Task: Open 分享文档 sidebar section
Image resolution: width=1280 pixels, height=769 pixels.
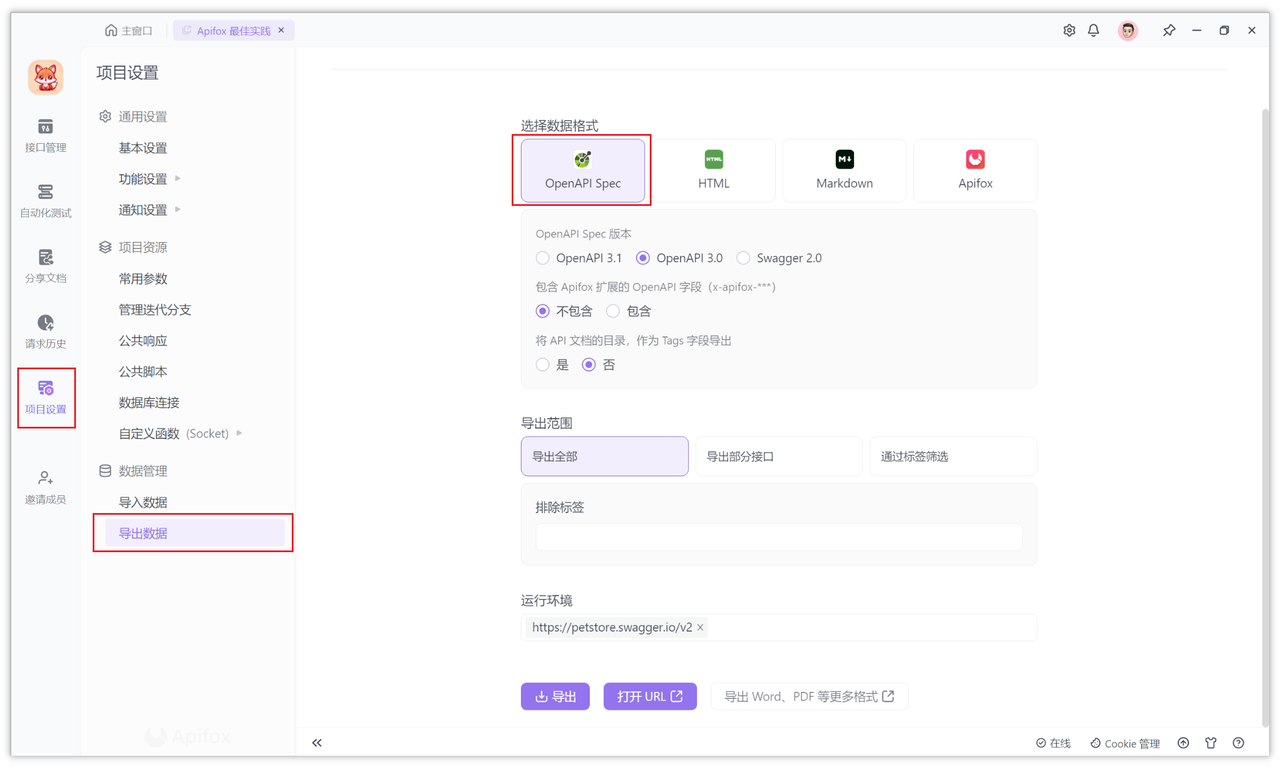Action: pos(45,267)
